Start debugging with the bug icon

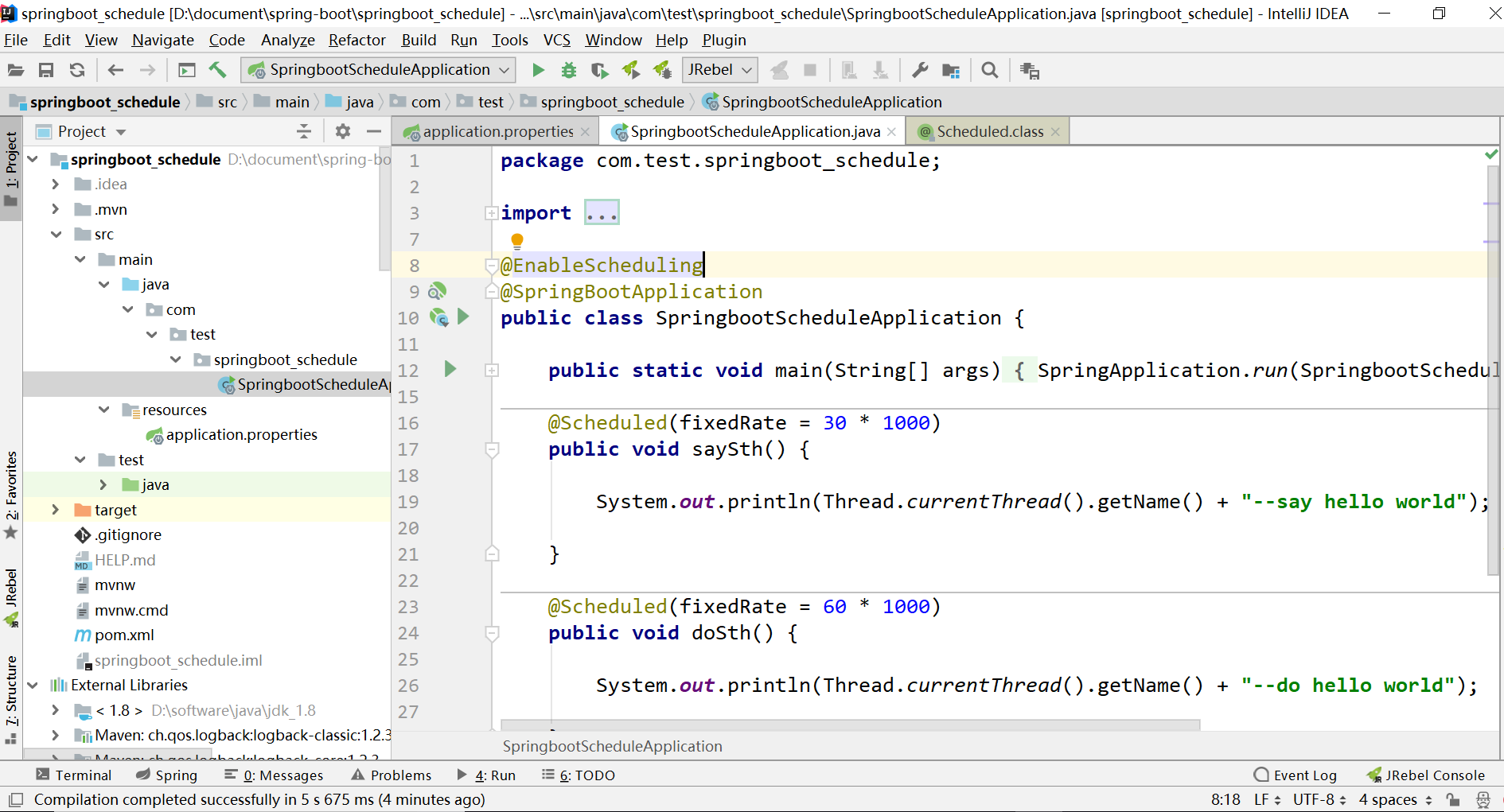pos(568,71)
